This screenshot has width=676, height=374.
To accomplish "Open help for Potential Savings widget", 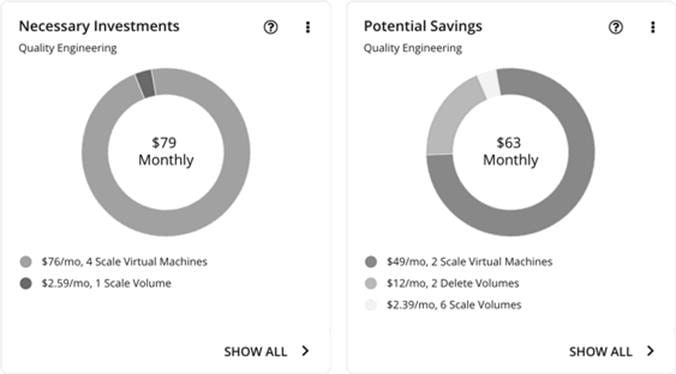I will [616, 27].
